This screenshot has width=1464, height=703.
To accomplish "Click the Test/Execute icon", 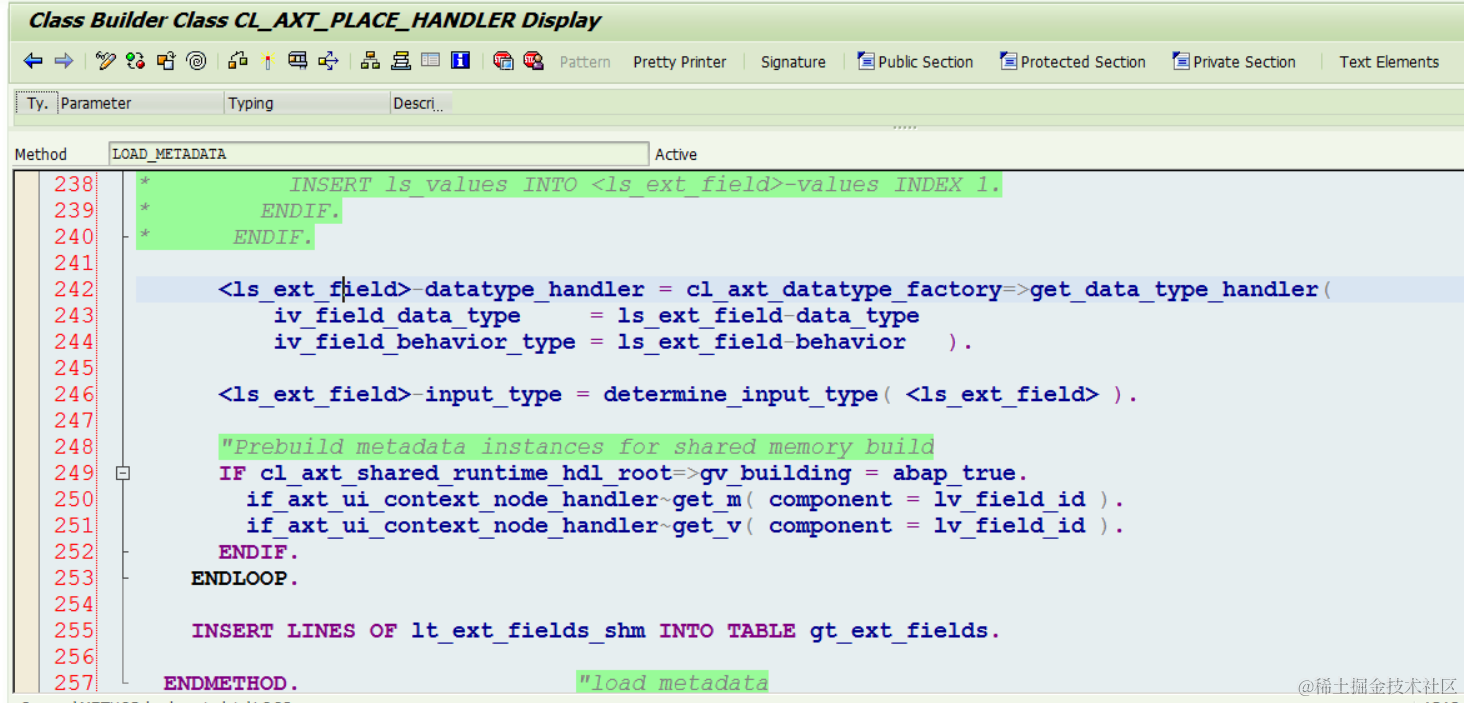I will 297,62.
